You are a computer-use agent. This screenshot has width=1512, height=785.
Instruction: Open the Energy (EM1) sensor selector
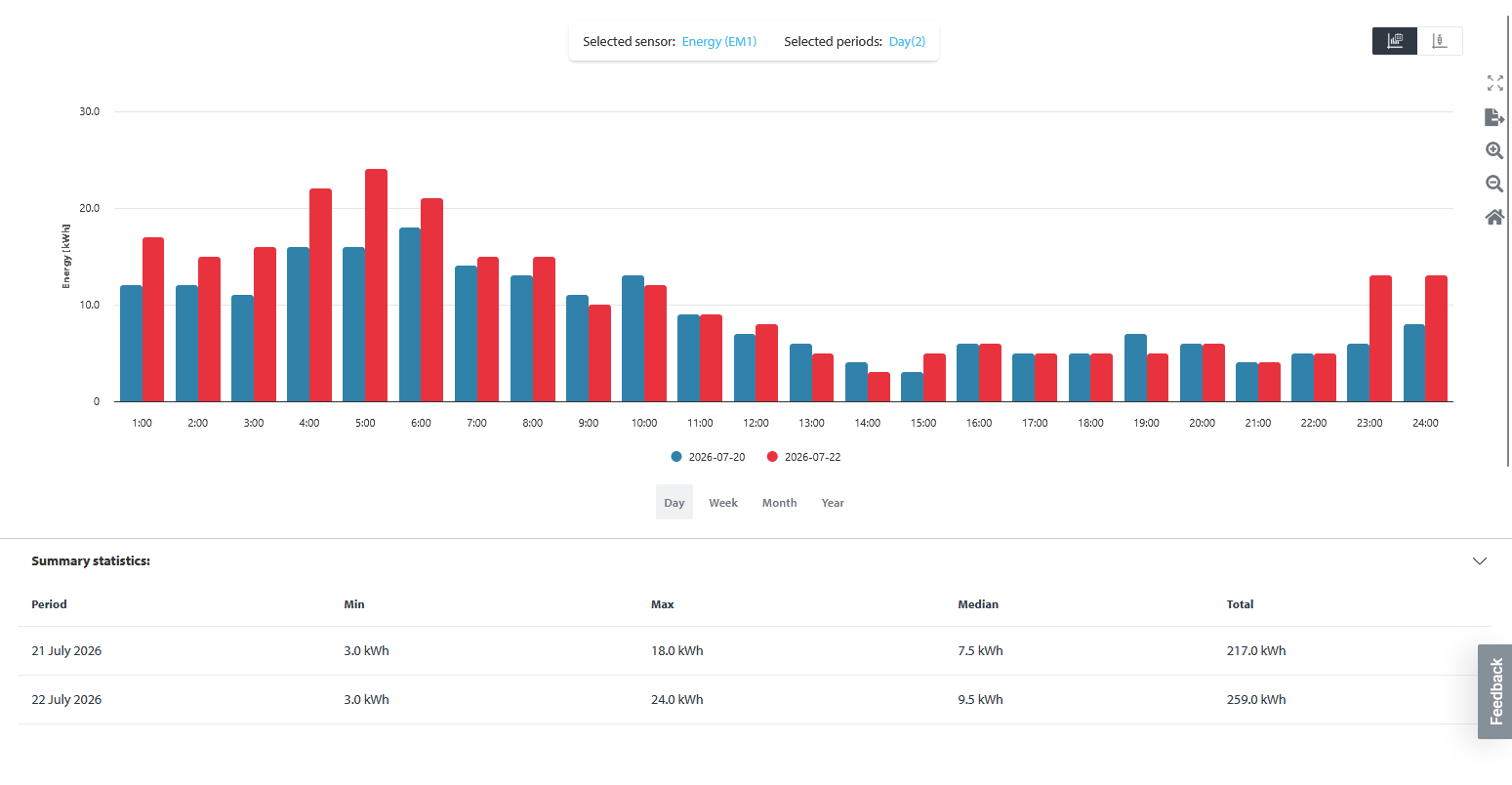(x=719, y=42)
